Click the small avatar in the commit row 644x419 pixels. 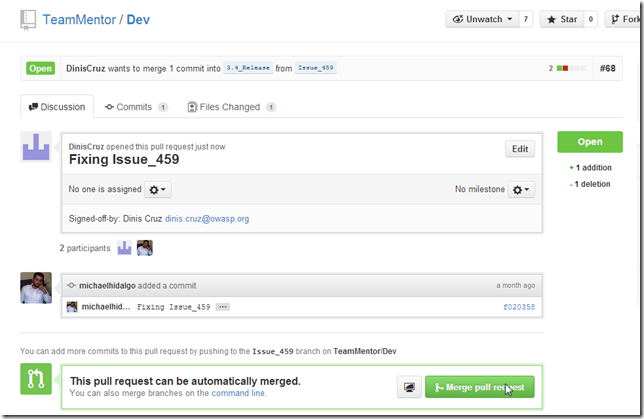pos(72,307)
